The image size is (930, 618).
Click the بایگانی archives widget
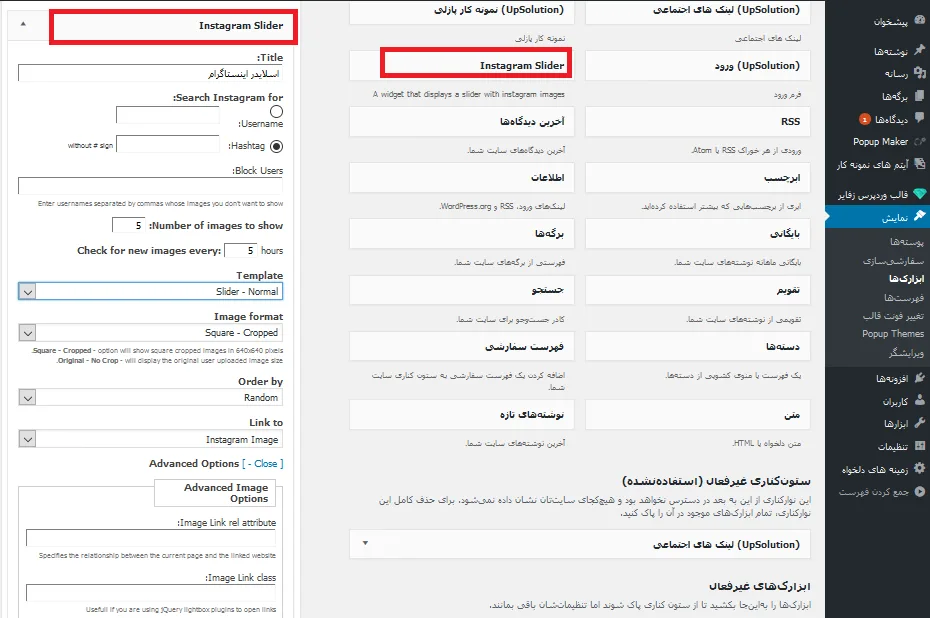click(x=698, y=234)
